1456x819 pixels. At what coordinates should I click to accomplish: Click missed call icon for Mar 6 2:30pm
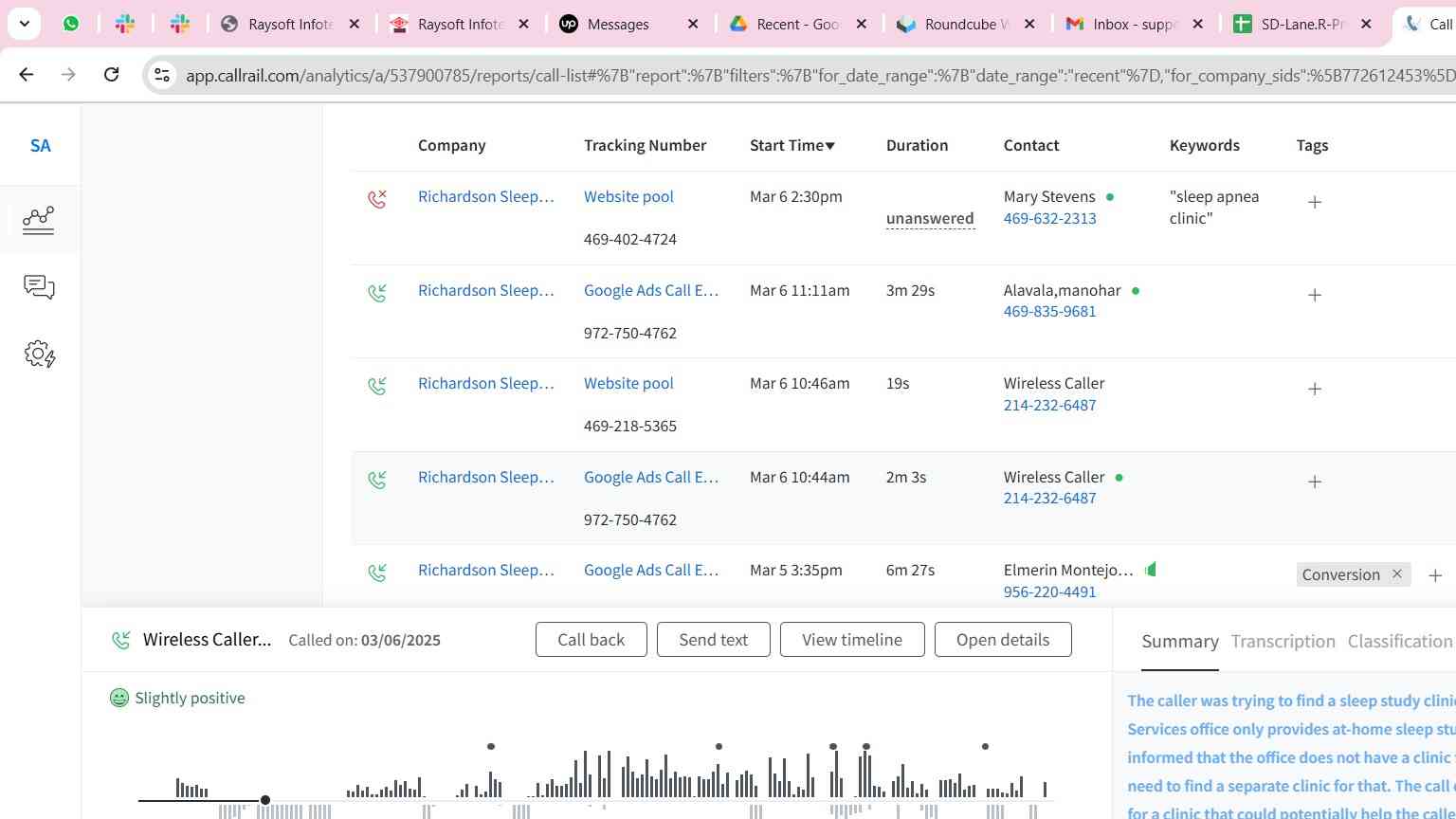point(377,198)
